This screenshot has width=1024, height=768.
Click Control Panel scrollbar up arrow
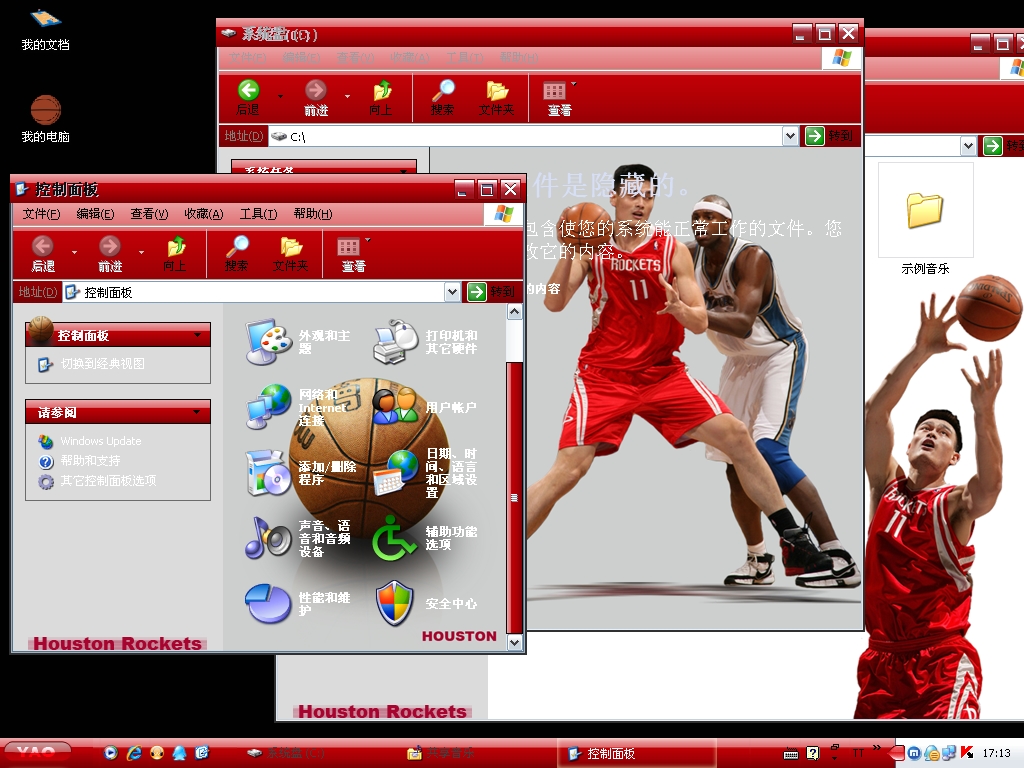coord(515,312)
